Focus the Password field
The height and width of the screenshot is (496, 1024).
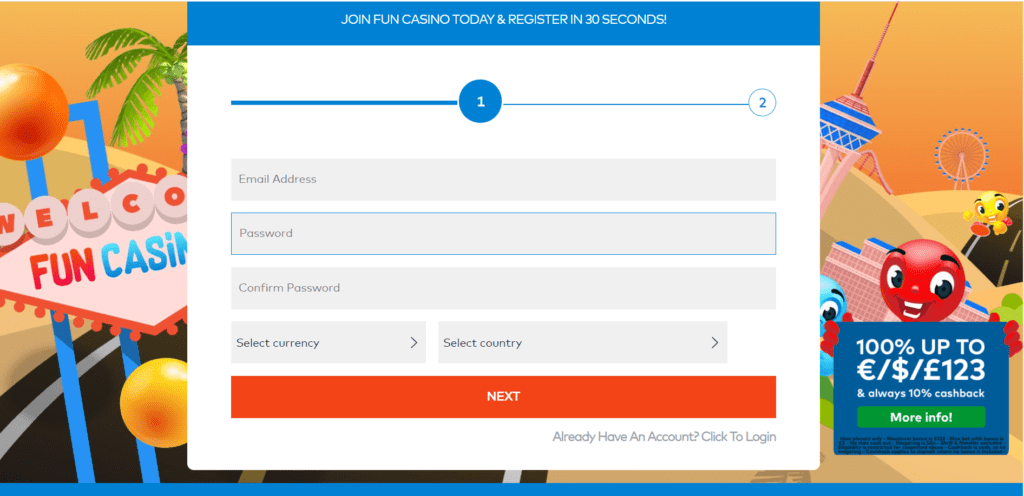pos(503,234)
